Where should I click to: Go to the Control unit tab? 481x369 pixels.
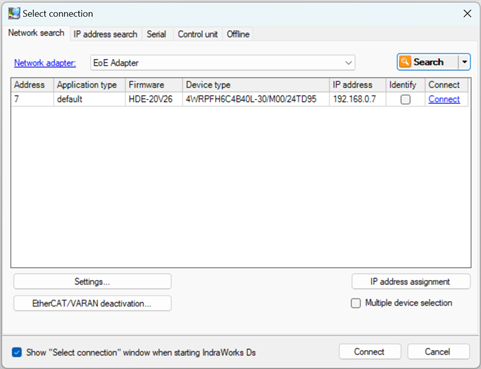point(198,34)
